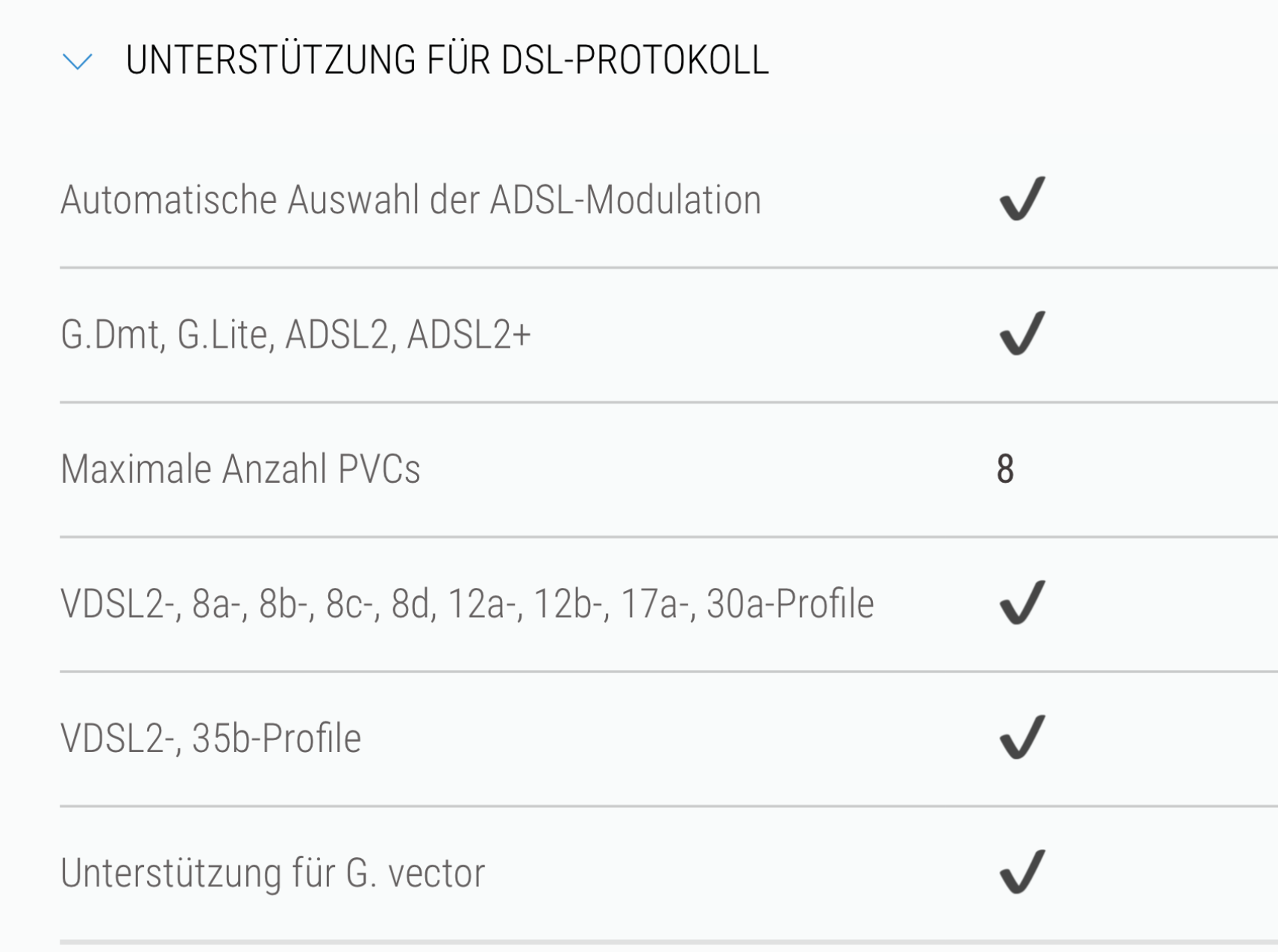Click the UNTERSTÜTZUNG FÜR DSL-PROTOKOLL heading
This screenshot has height=952, width=1278.
tap(447, 60)
